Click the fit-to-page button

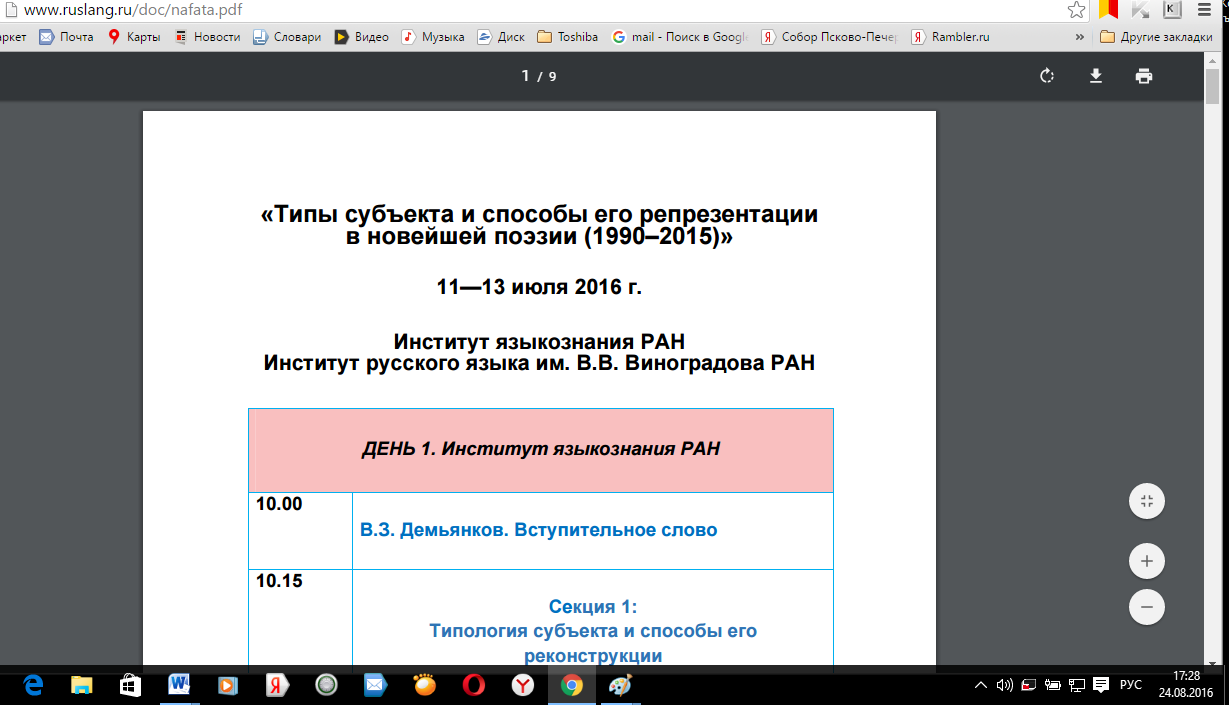point(1147,501)
